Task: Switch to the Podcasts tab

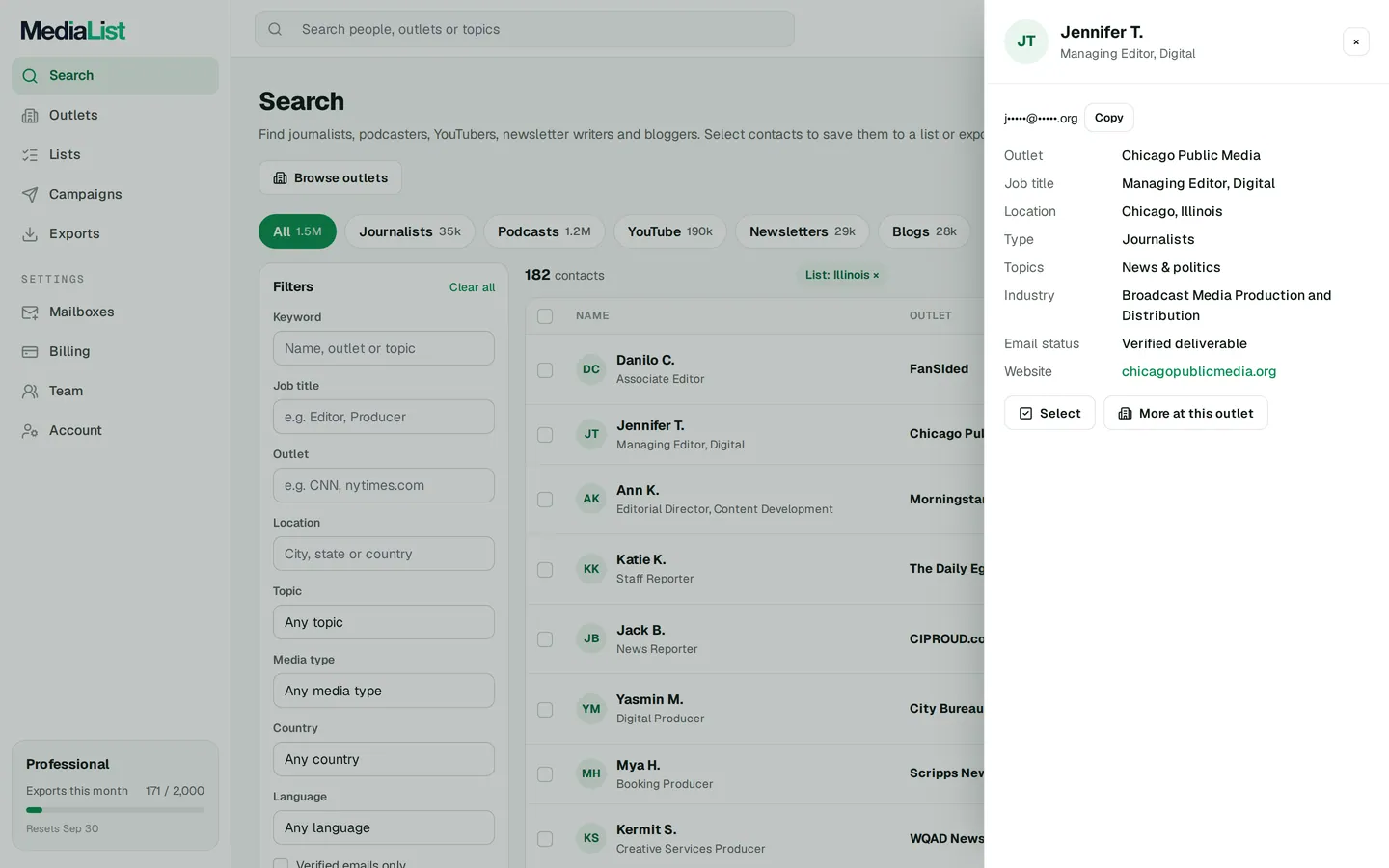Action: tap(544, 231)
